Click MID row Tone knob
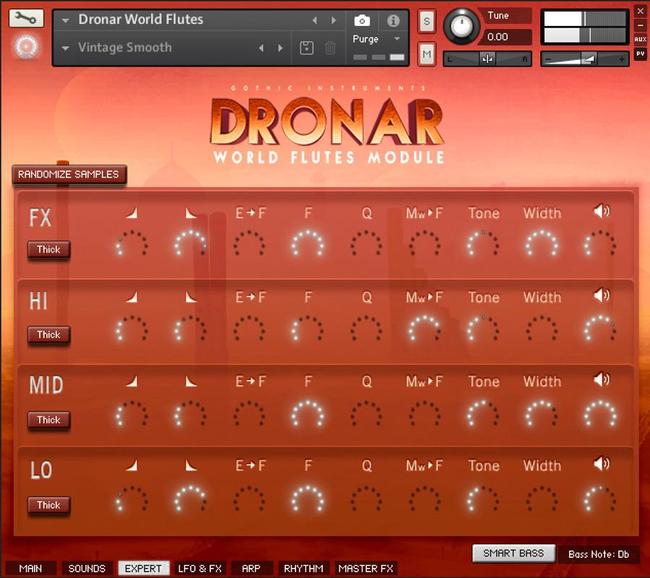 (x=483, y=414)
